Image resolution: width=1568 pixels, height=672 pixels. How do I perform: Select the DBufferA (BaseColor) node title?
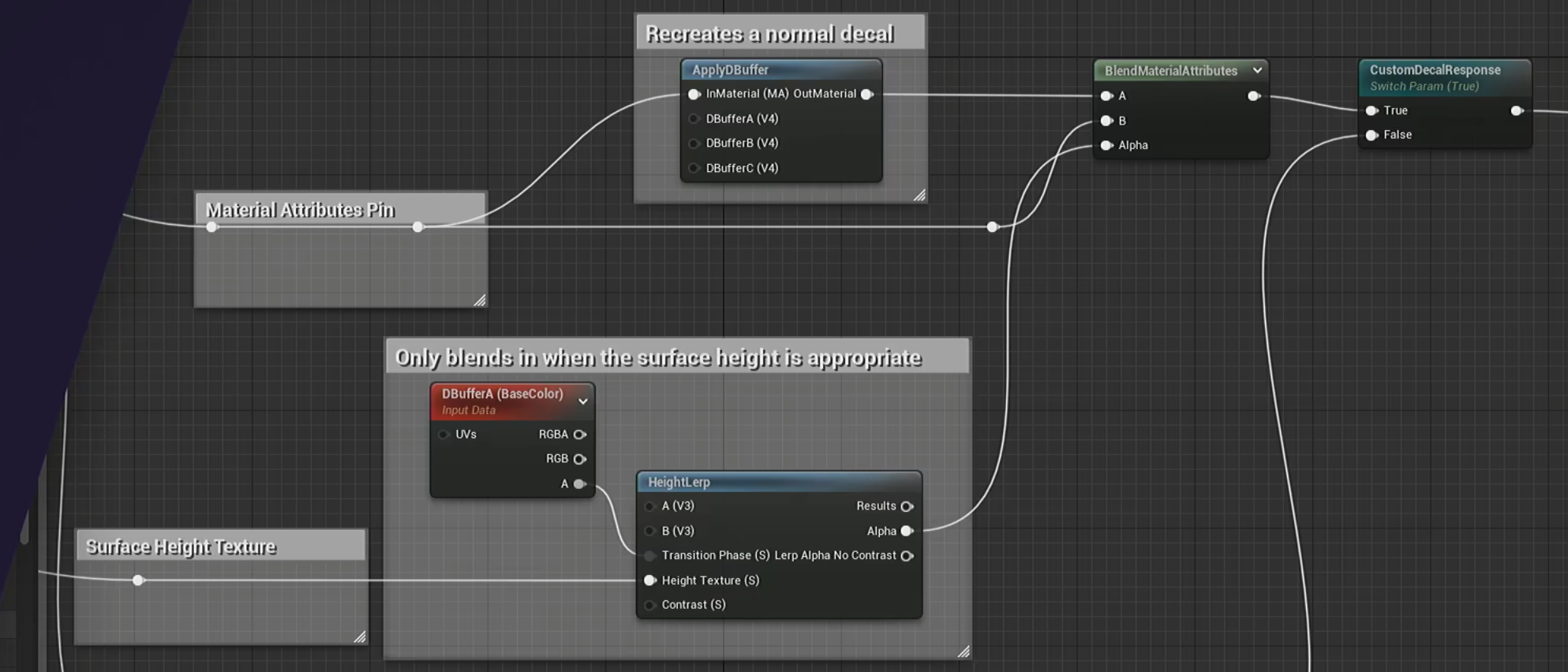click(503, 394)
